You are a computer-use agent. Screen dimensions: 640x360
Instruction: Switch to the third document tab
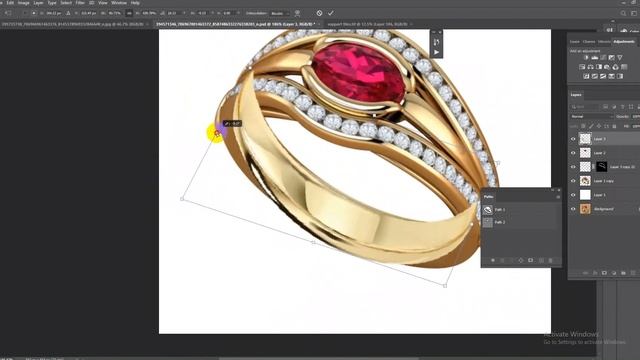[x=367, y=24]
